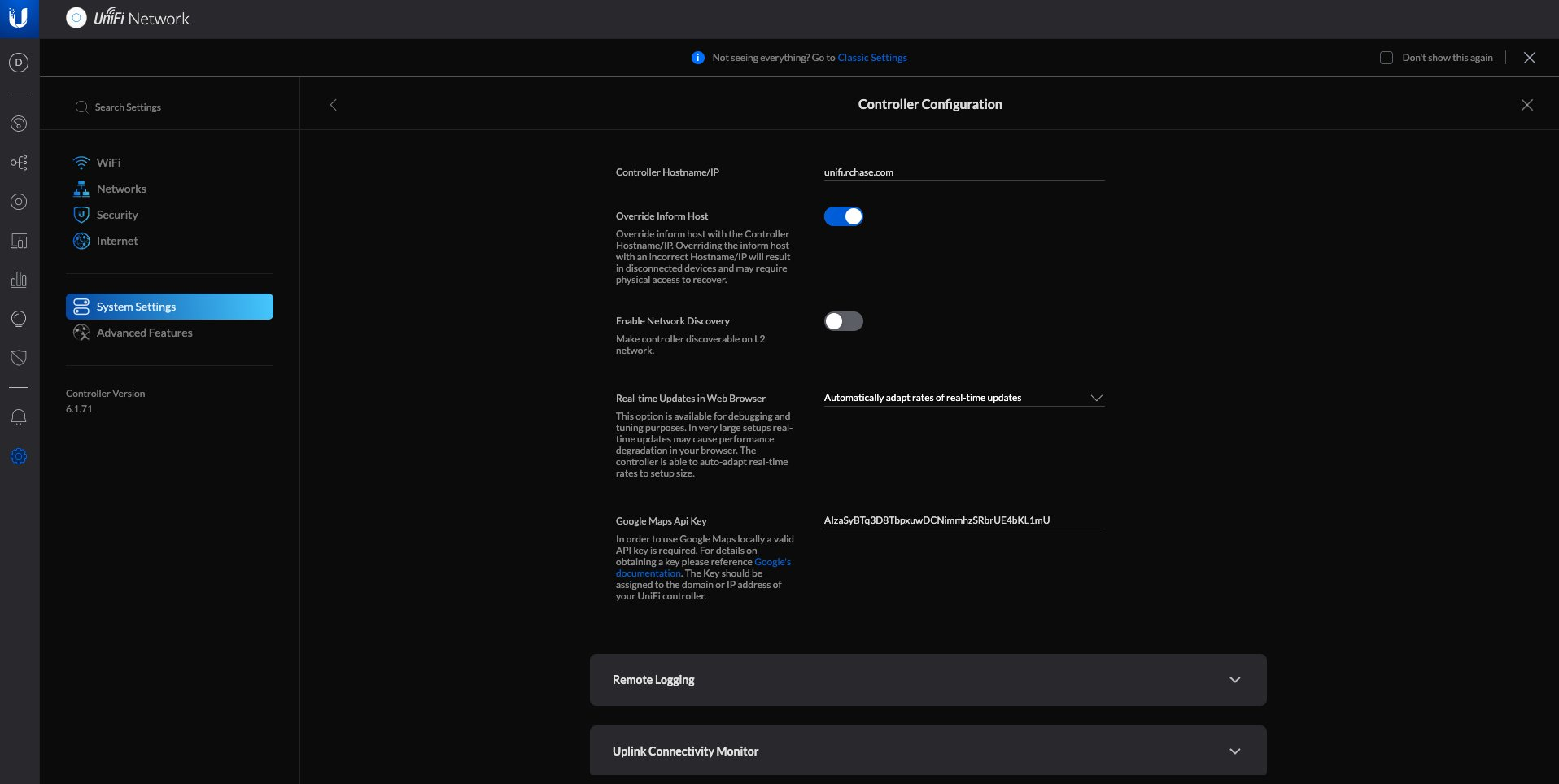This screenshot has width=1559, height=784.
Task: Click the Search Settings field
Action: click(x=169, y=107)
